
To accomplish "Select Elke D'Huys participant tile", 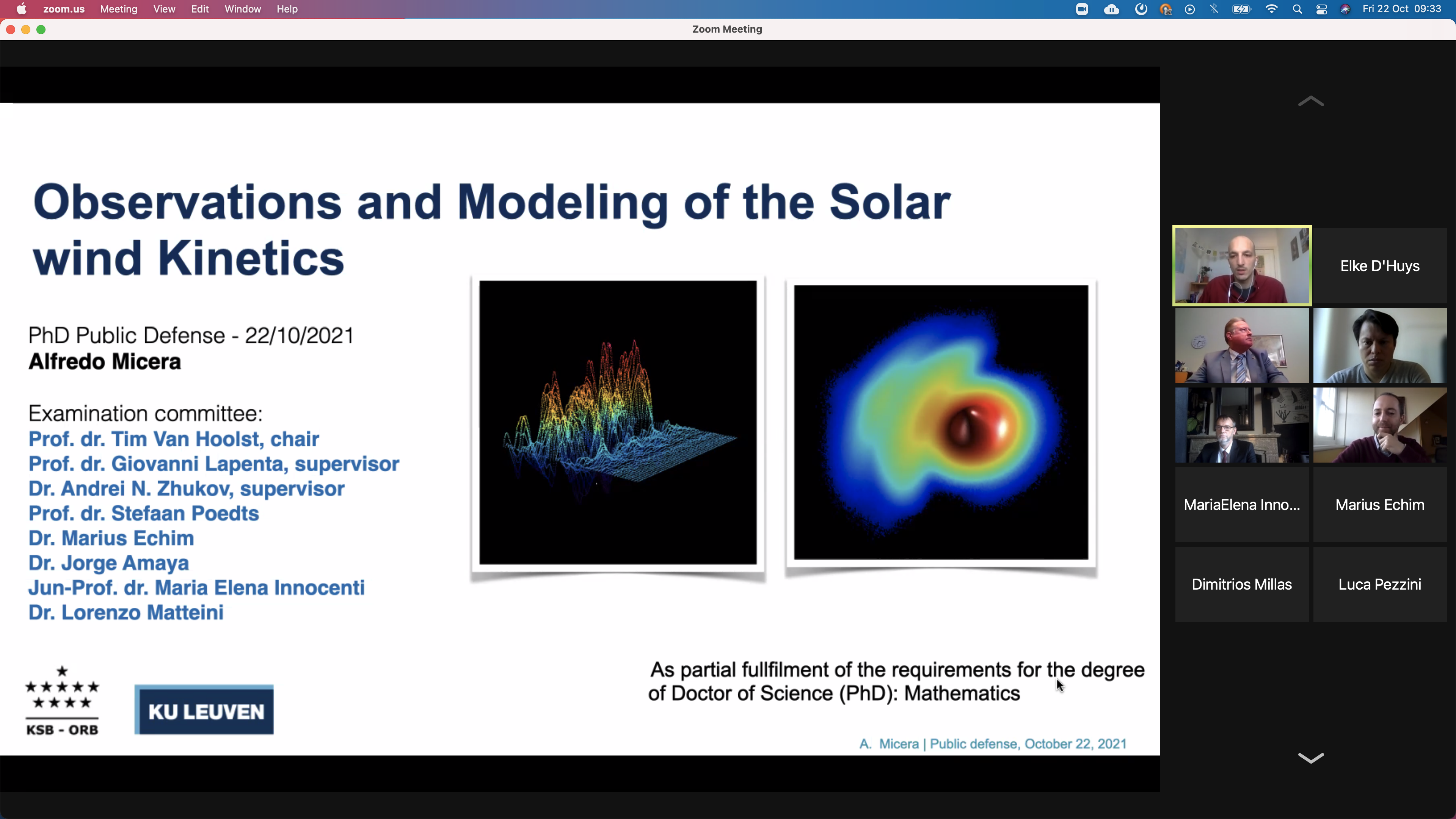I will 1380,266.
